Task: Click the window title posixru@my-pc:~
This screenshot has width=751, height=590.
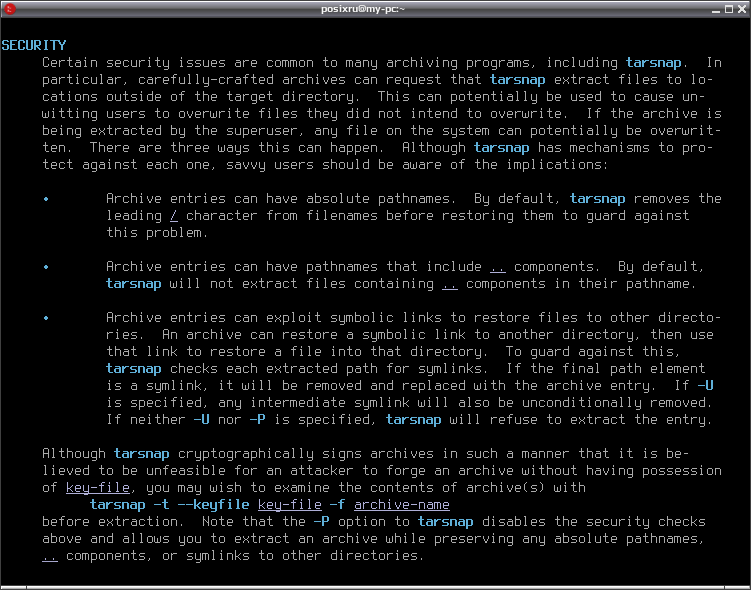Action: pyautogui.click(x=363, y=9)
